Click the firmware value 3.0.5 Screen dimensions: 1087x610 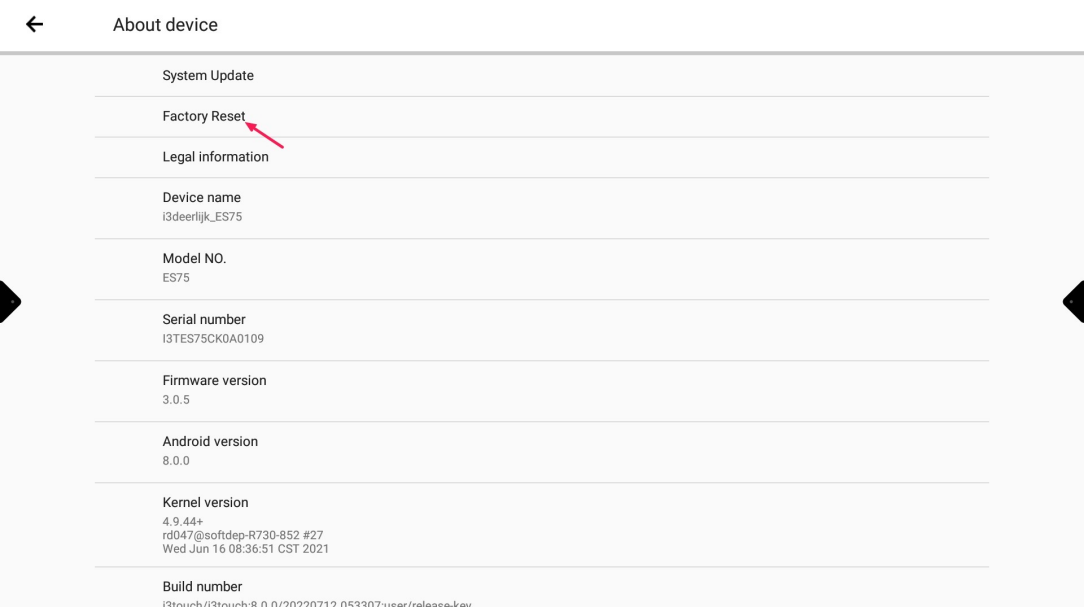(176, 400)
